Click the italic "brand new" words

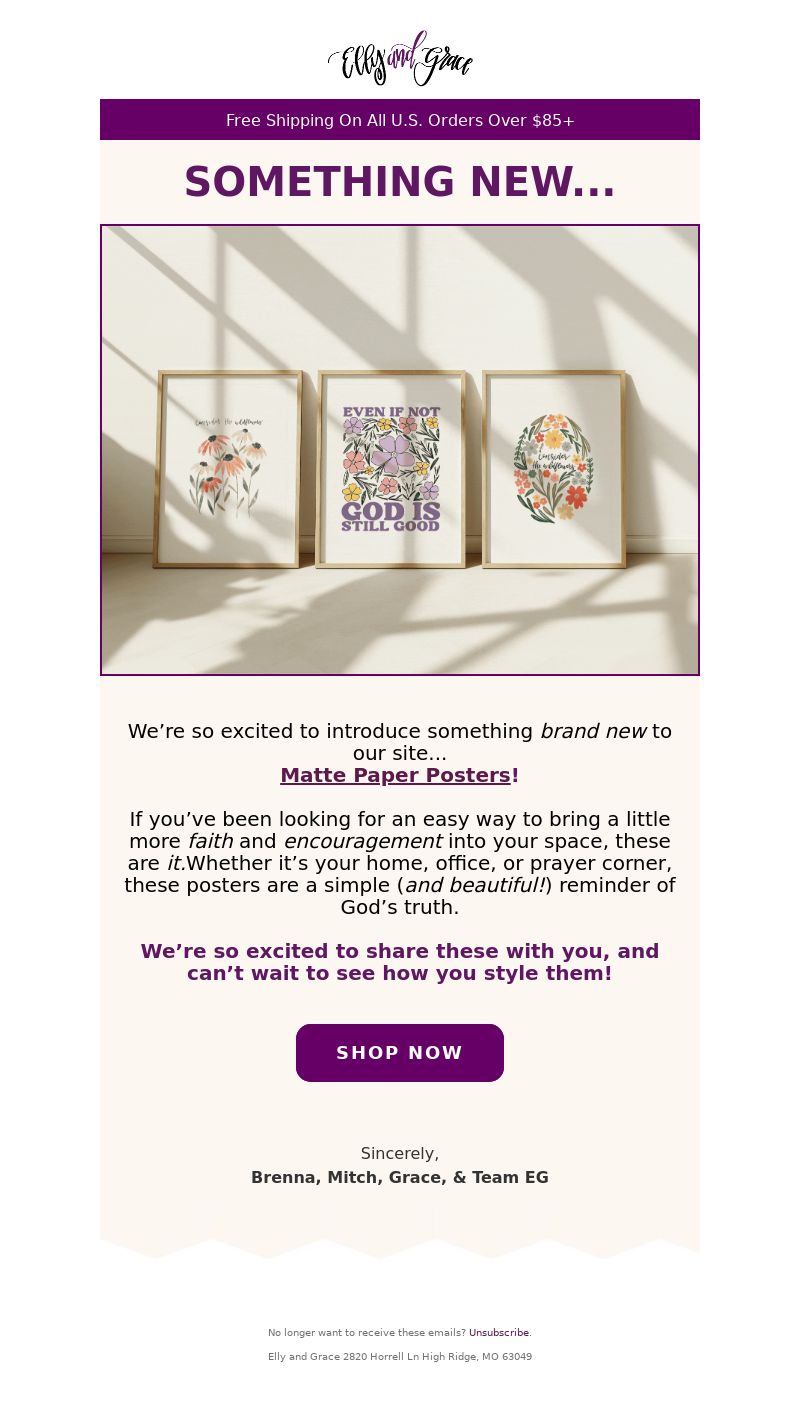coord(593,731)
